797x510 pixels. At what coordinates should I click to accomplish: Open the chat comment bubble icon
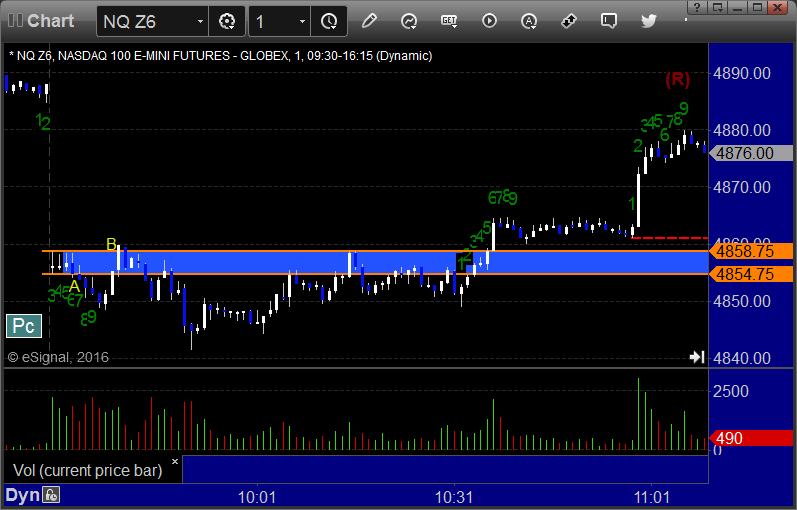(608, 21)
